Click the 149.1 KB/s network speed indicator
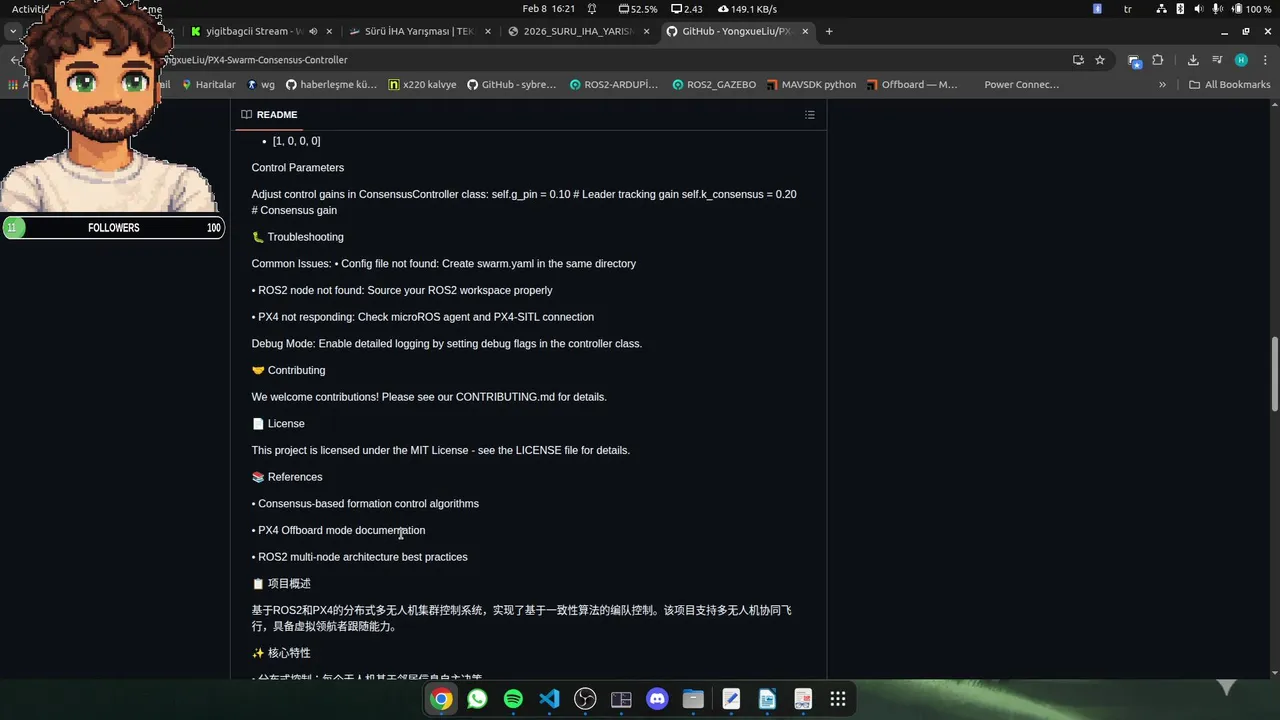The height and width of the screenshot is (720, 1280). tap(747, 9)
